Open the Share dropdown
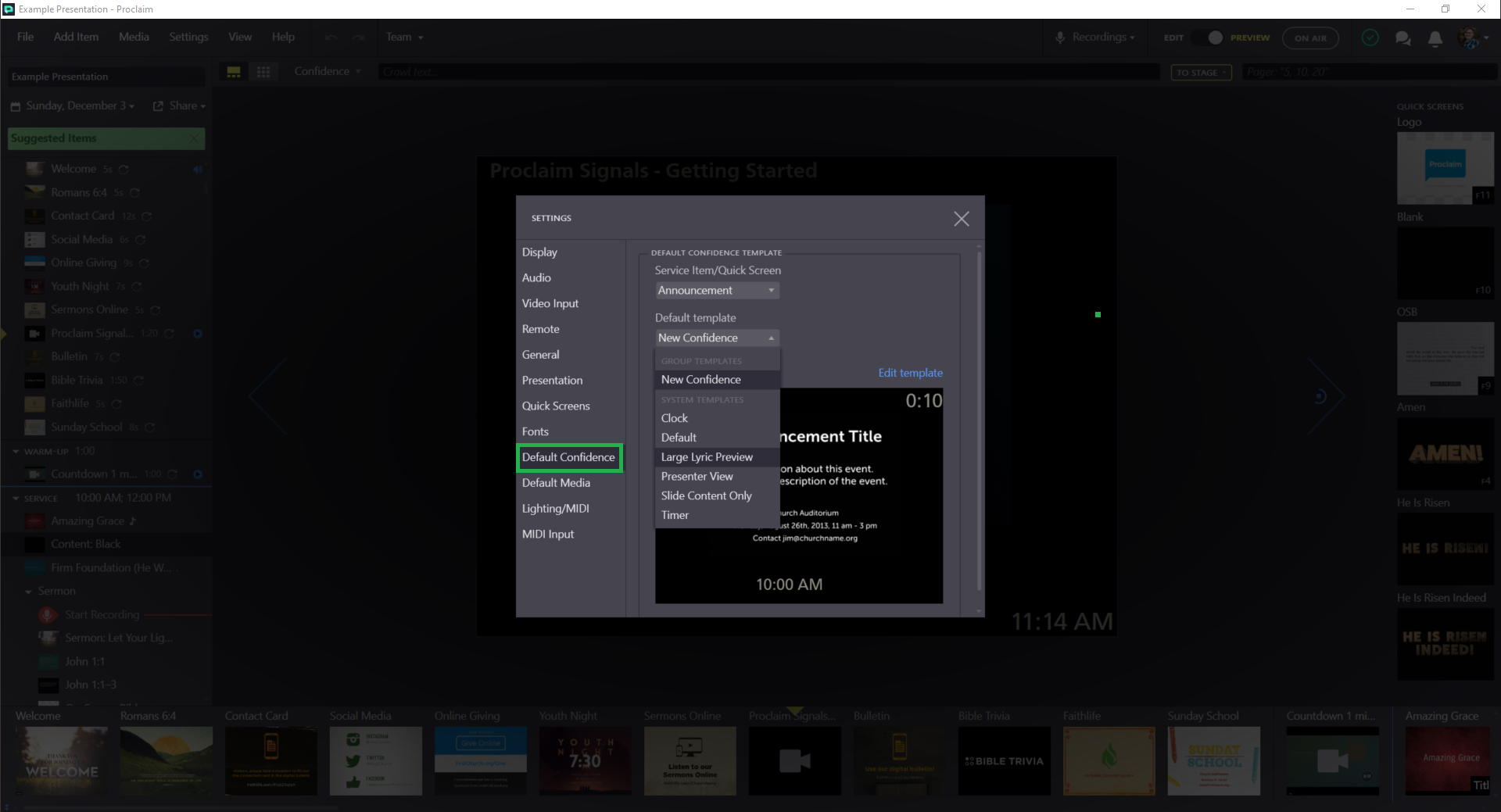Image resolution: width=1501 pixels, height=812 pixels. click(x=179, y=106)
